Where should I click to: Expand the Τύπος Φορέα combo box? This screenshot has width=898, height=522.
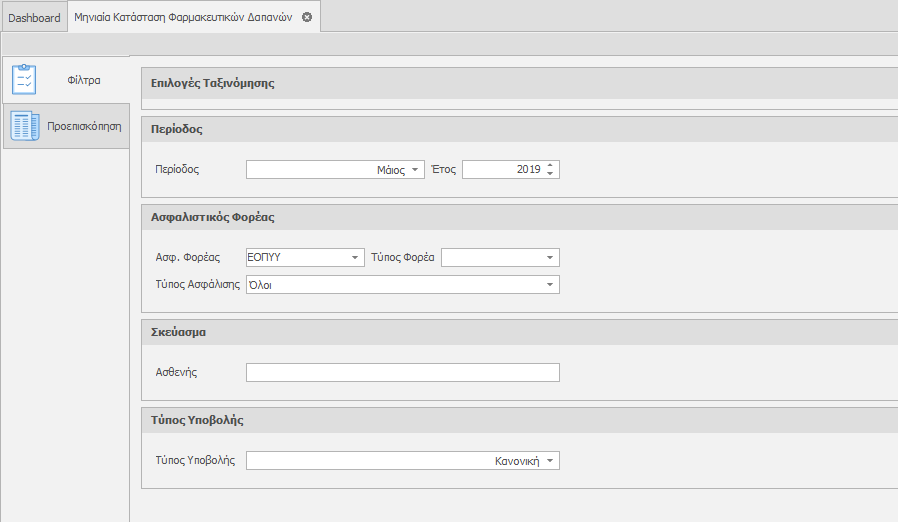[550, 258]
